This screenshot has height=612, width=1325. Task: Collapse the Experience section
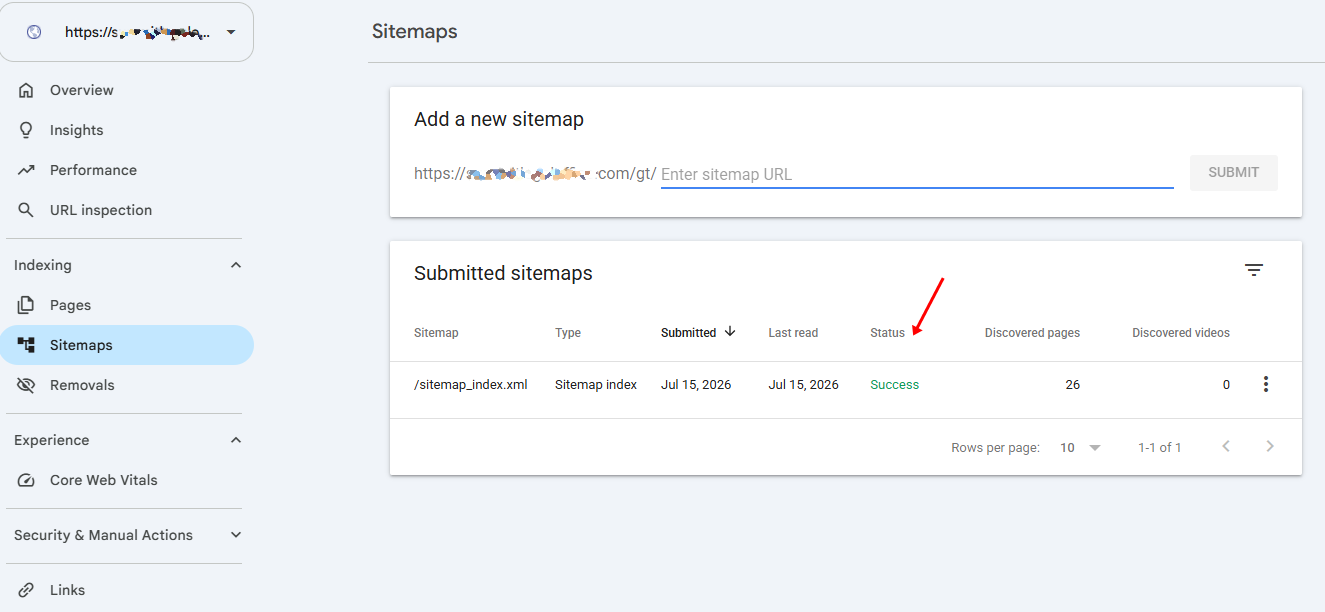(x=236, y=440)
